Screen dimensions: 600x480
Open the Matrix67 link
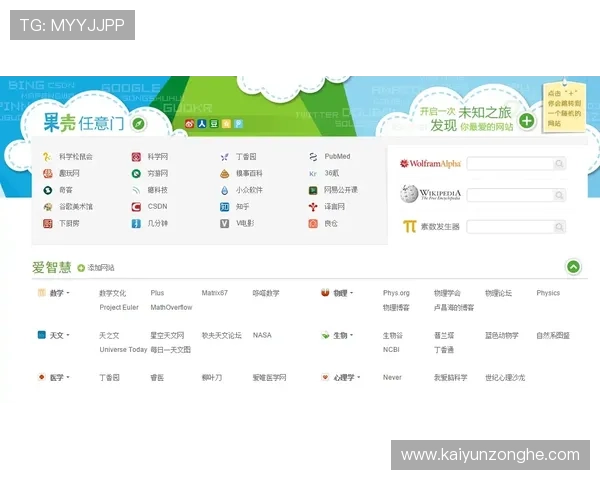pos(214,293)
